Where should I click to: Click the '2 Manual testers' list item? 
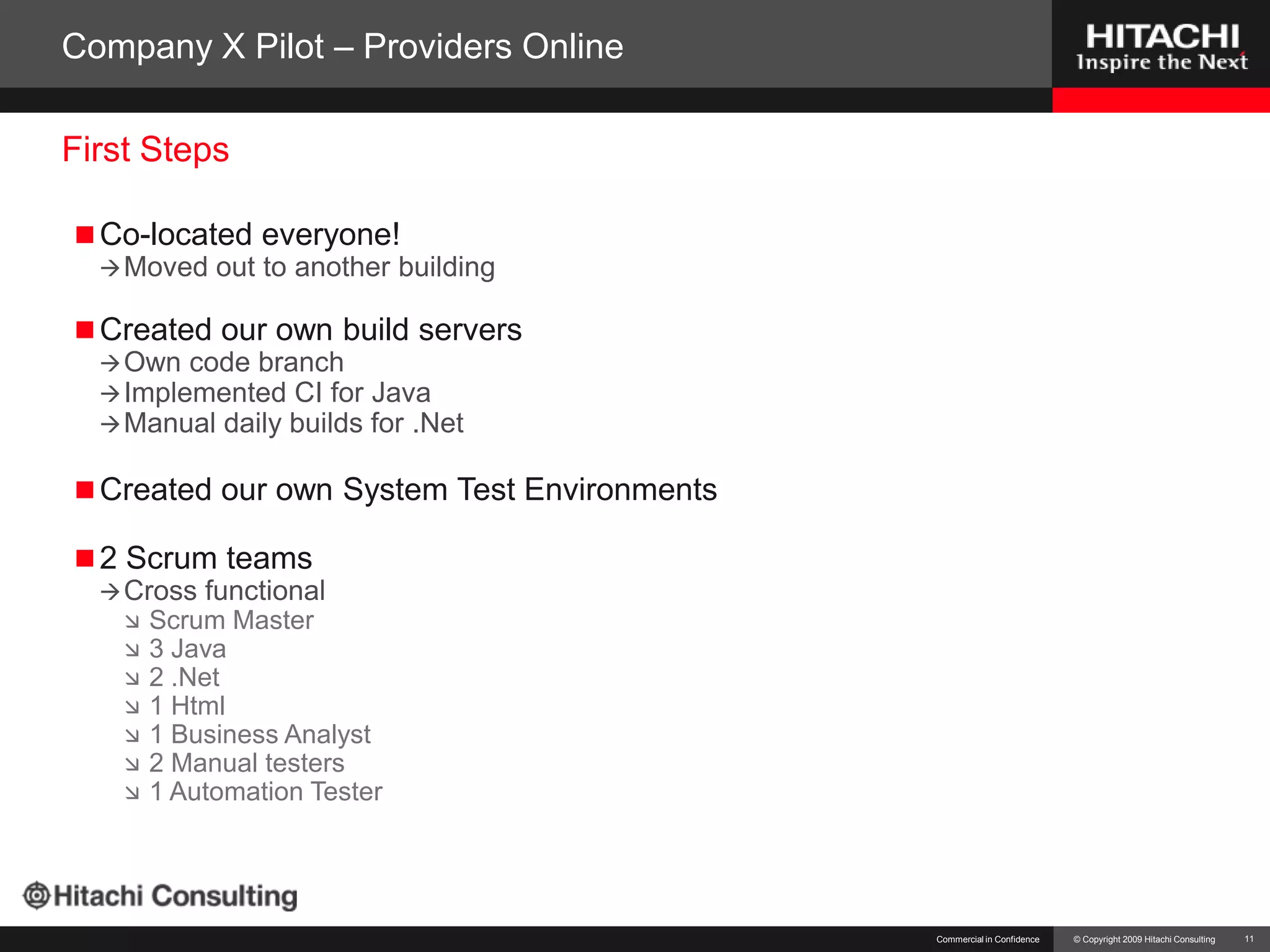247,763
